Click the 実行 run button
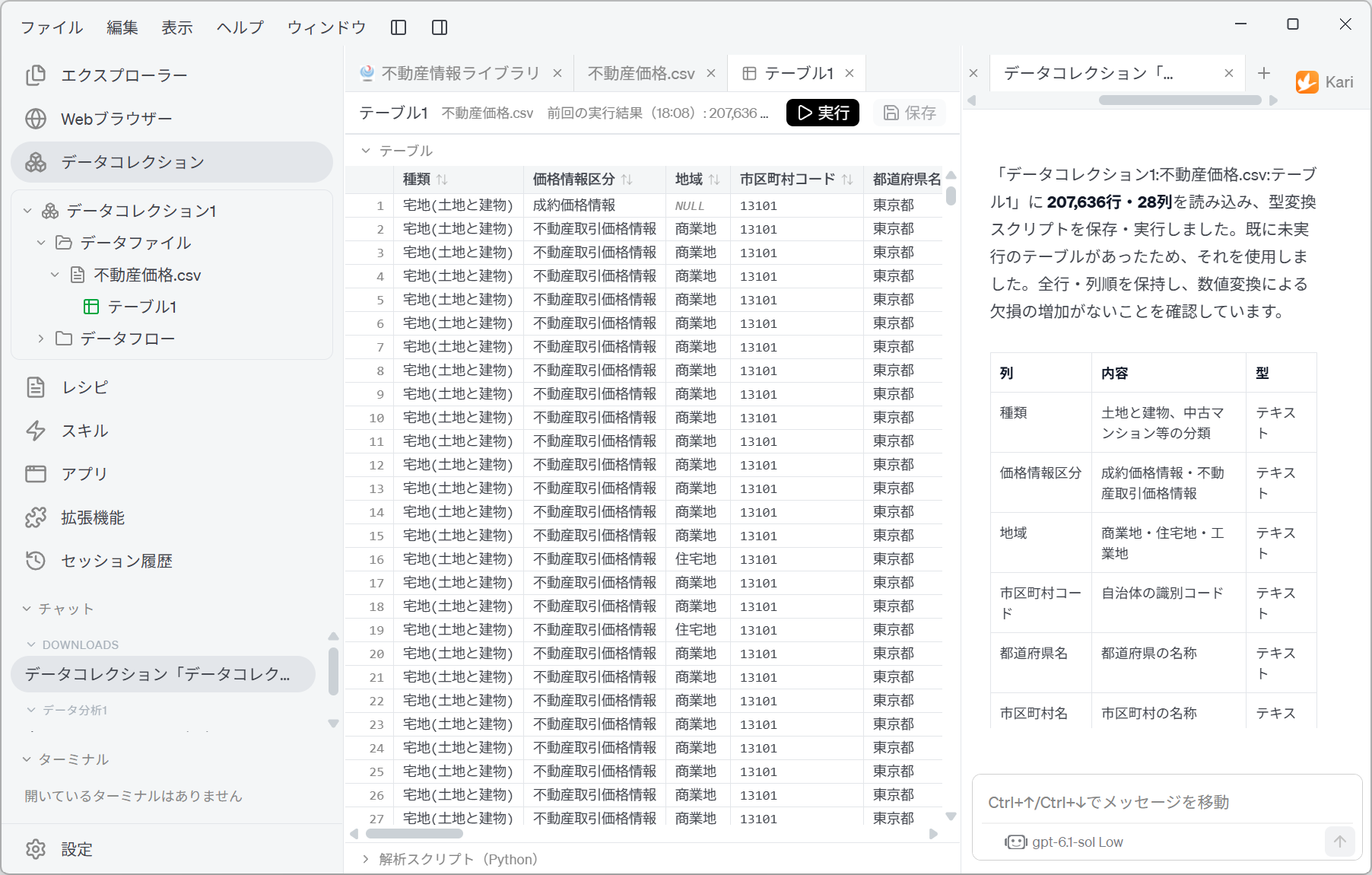1372x875 pixels. pos(823,113)
